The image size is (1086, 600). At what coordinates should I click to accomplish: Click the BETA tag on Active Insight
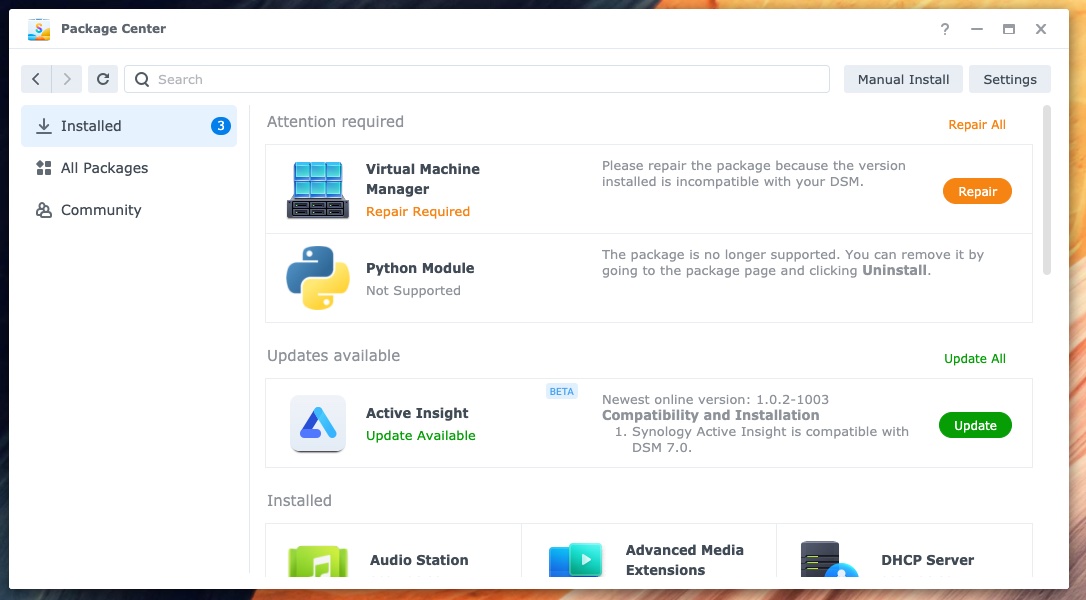click(562, 391)
